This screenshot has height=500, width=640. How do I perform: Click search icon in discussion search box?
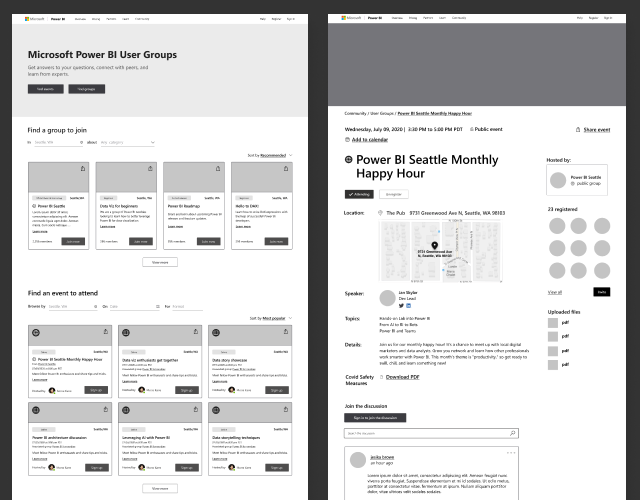click(513, 433)
